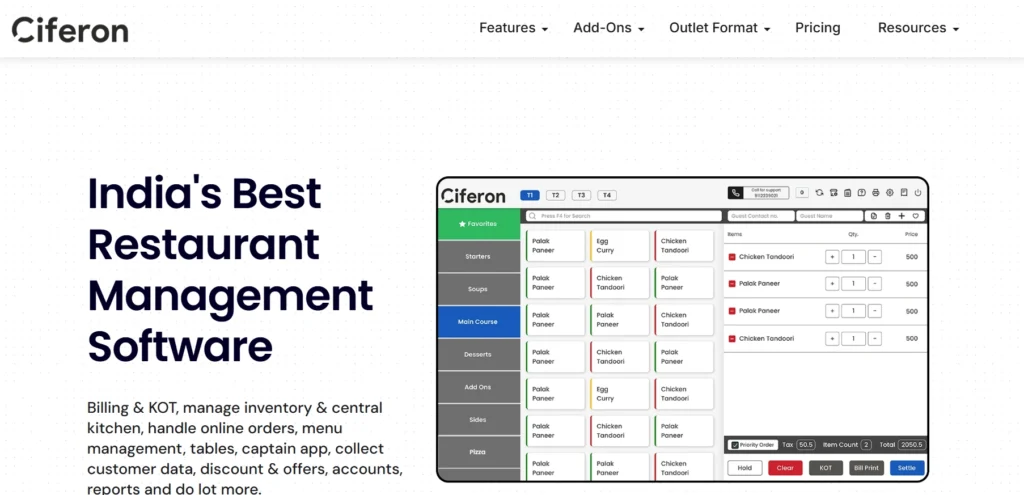1024x495 pixels.
Task: Remove first Chicken Tandoori using red minus icon
Action: tap(732, 257)
